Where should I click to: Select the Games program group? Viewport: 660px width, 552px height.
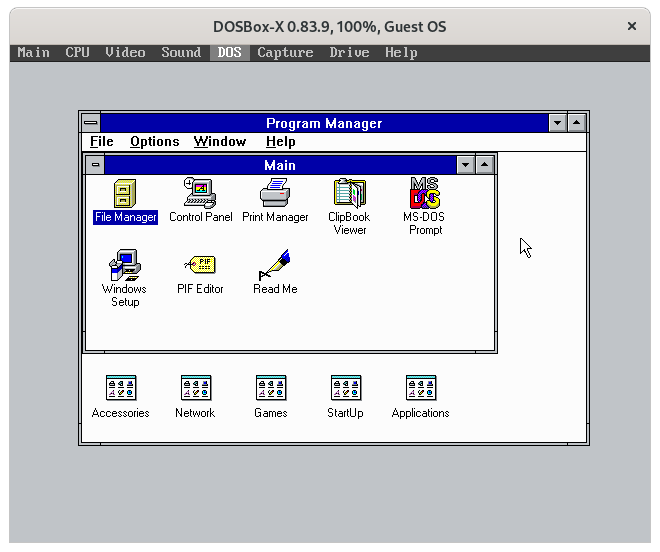pyautogui.click(x=271, y=388)
